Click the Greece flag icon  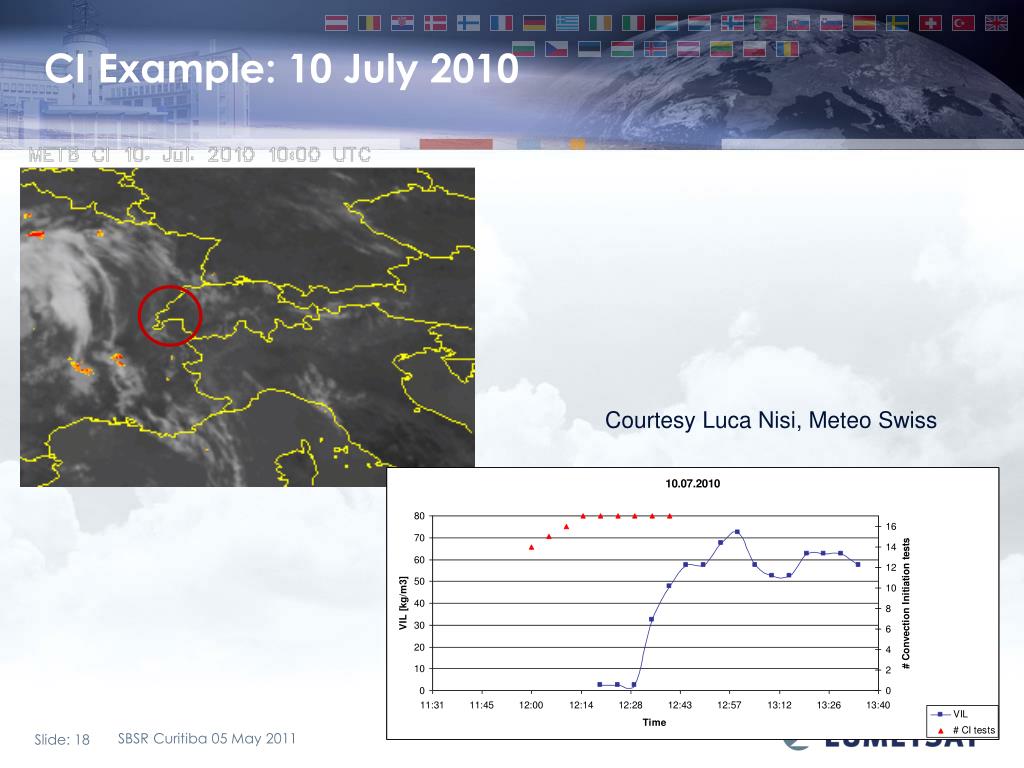[567, 23]
